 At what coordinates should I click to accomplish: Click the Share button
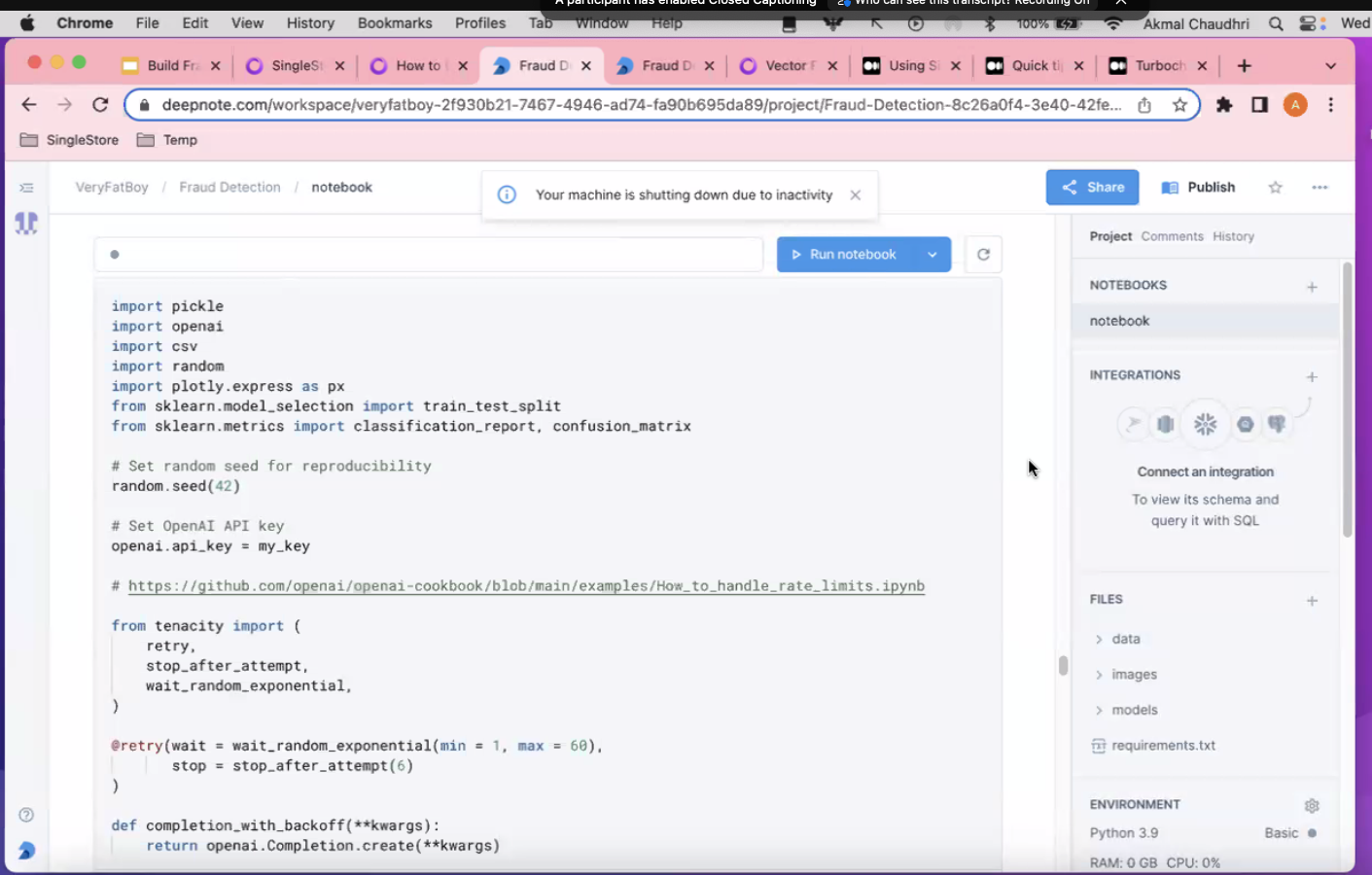pyautogui.click(x=1092, y=188)
